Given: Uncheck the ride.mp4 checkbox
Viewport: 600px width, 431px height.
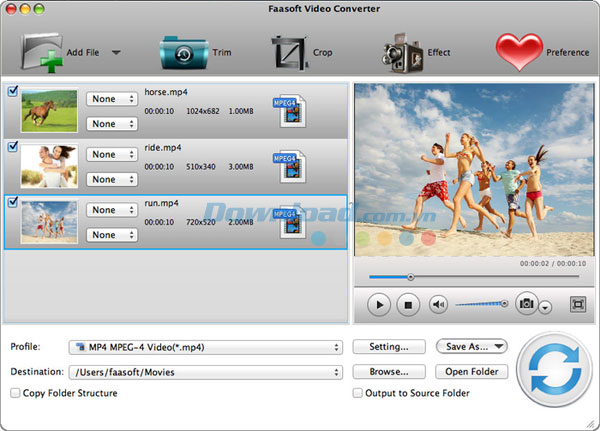Looking at the screenshot, I should (x=13, y=146).
